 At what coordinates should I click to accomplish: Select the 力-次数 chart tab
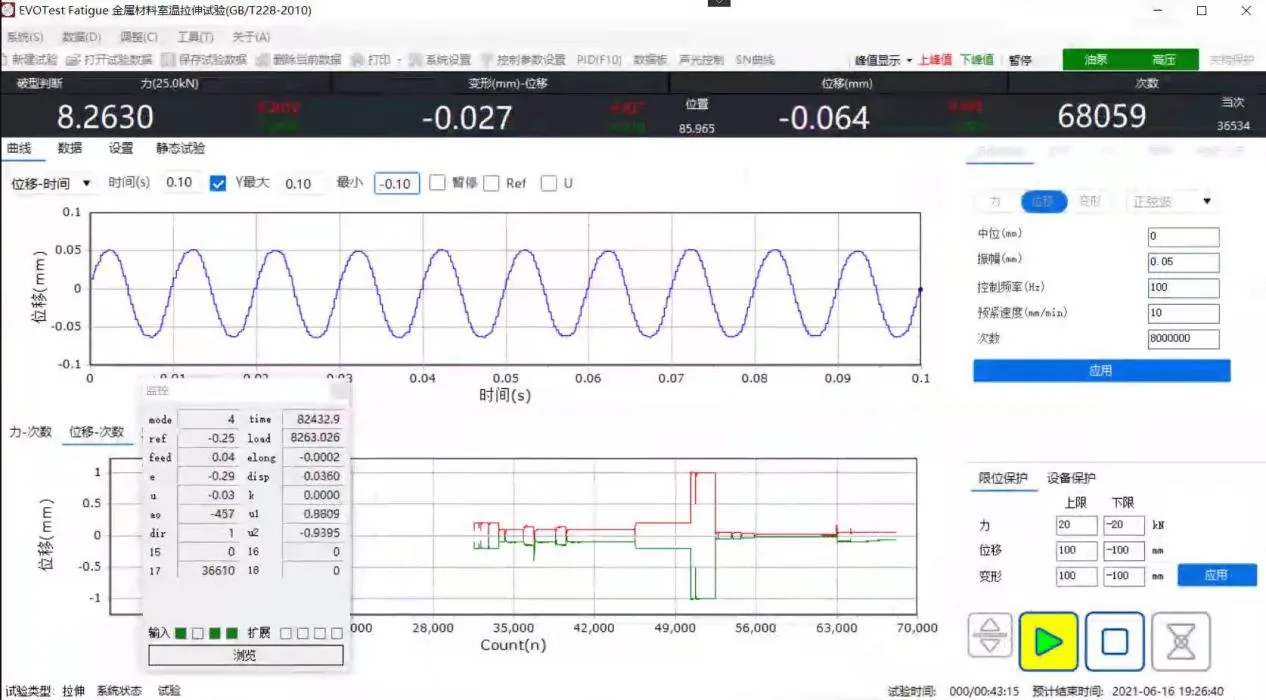pos(30,432)
